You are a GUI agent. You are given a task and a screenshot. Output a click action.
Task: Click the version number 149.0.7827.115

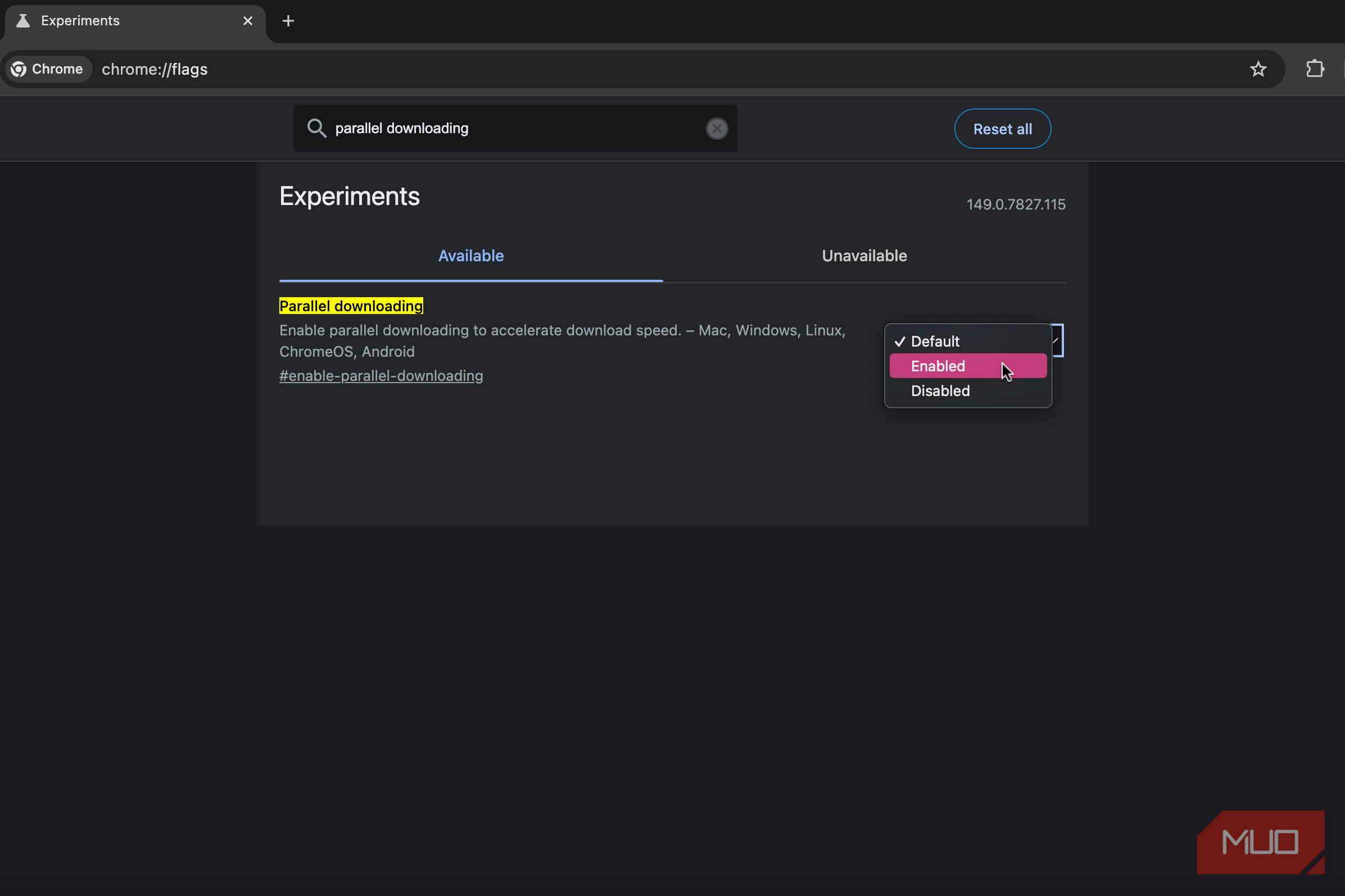point(1016,204)
